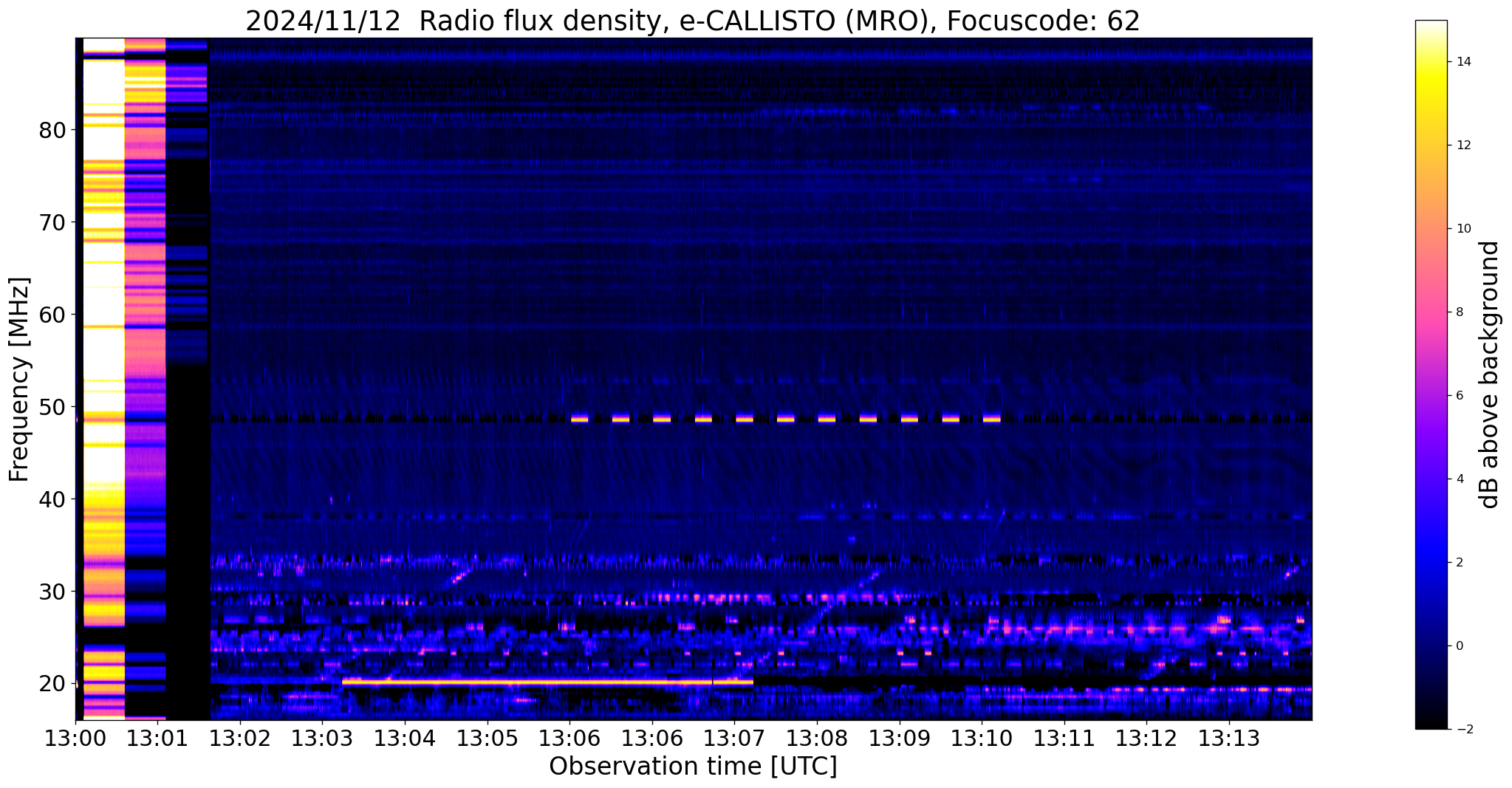This screenshot has height=788, width=1512.
Task: Click the 13:10 time tick label
Action: (x=982, y=738)
